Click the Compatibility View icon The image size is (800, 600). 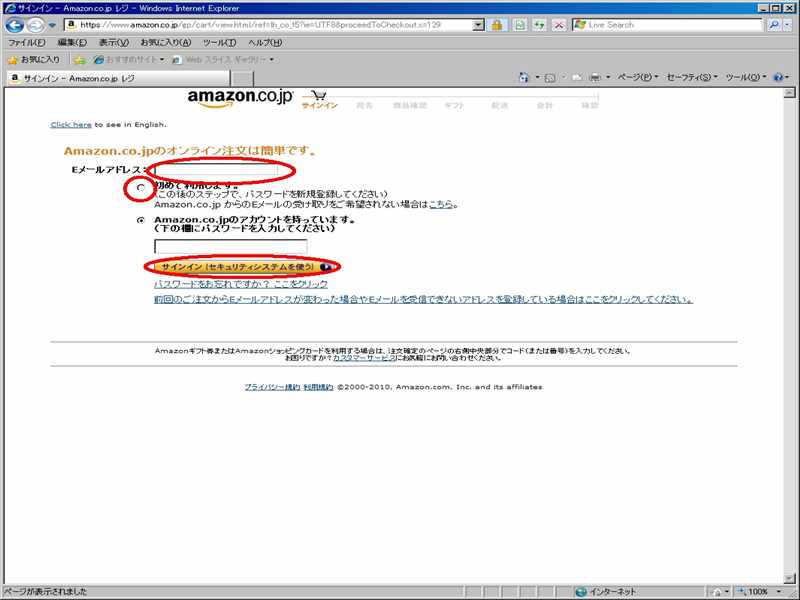[519, 25]
